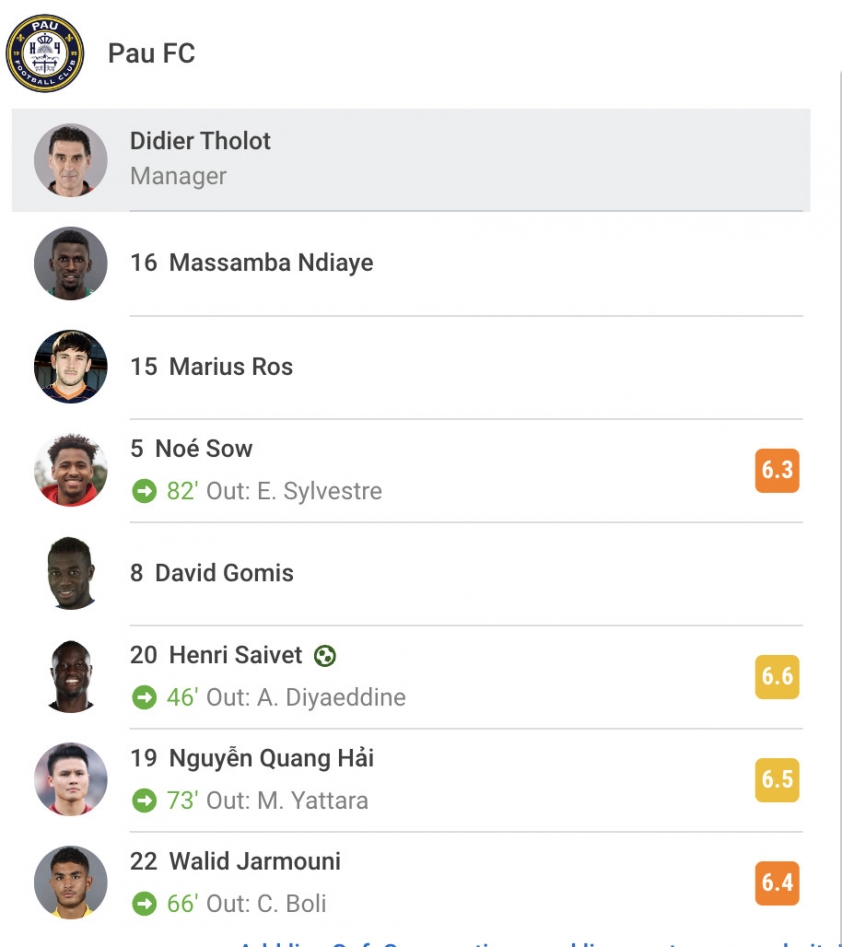Screen dimensions: 842x947
Task: Click the blue link text below Walid Jarmouni
Action: (x=532, y=943)
